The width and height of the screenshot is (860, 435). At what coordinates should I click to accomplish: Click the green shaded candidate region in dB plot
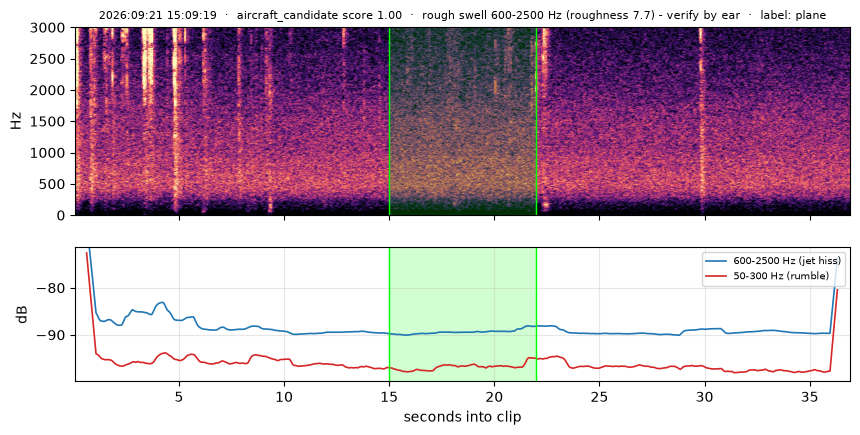(463, 314)
